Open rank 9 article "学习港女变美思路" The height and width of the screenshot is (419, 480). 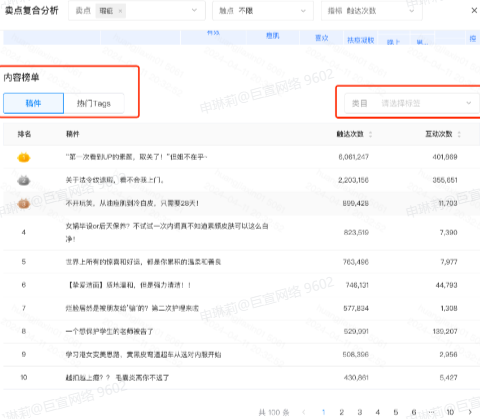pyautogui.click(x=143, y=354)
